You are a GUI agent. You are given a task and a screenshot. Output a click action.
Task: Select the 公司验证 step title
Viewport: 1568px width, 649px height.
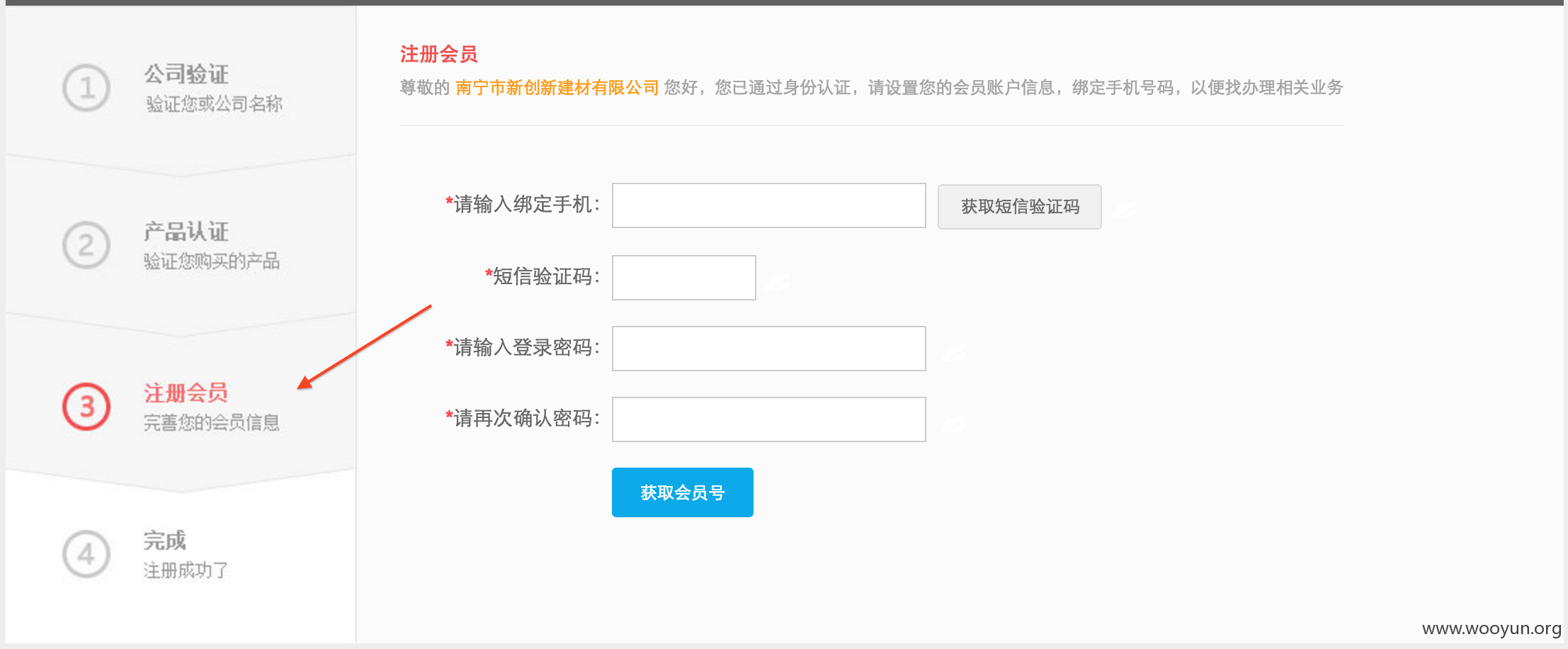(186, 74)
